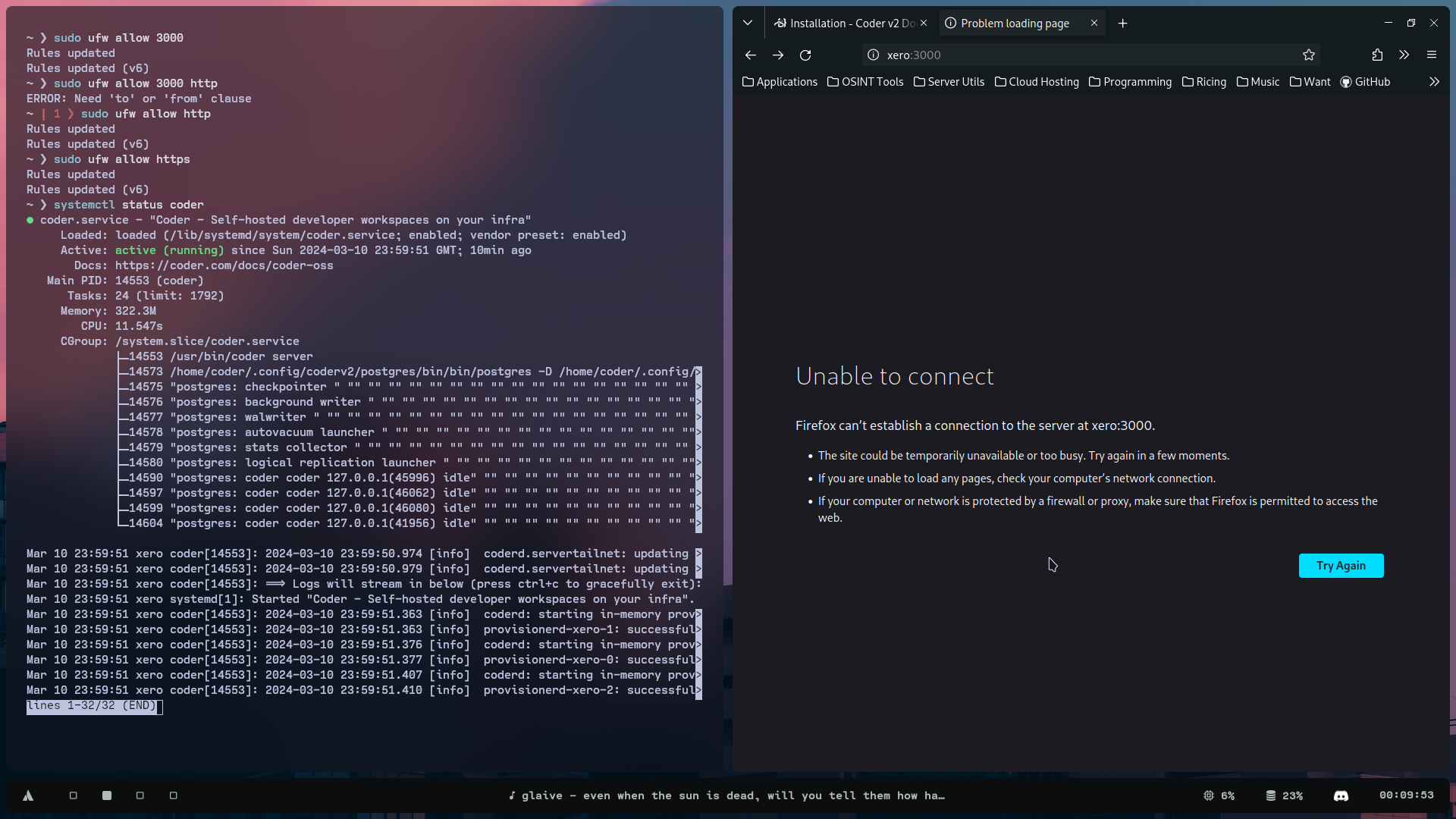Open the Server Utils bookmark folder
This screenshot has height=819, width=1456.
coord(949,82)
